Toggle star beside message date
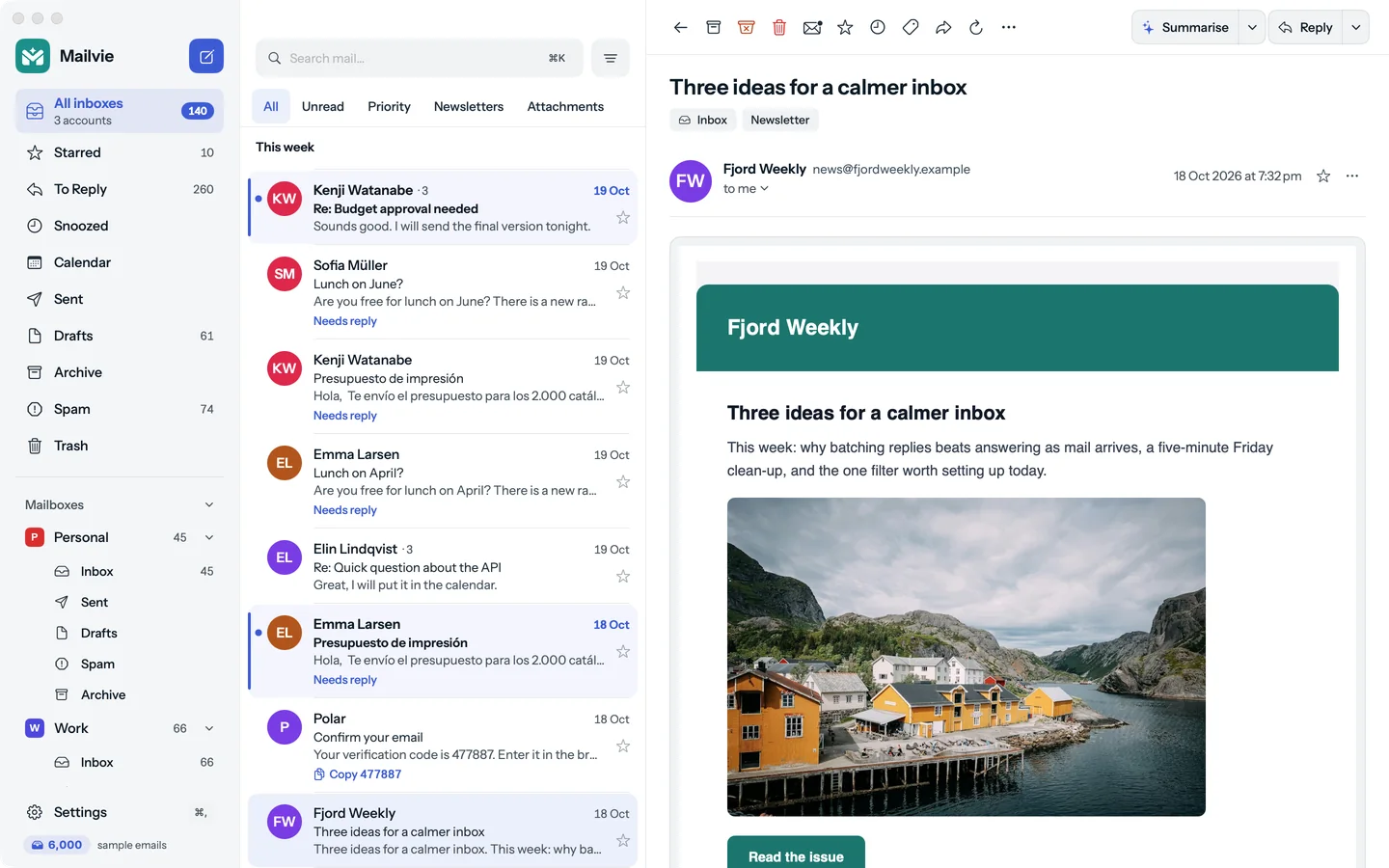This screenshot has height=868, width=1389. (1323, 176)
